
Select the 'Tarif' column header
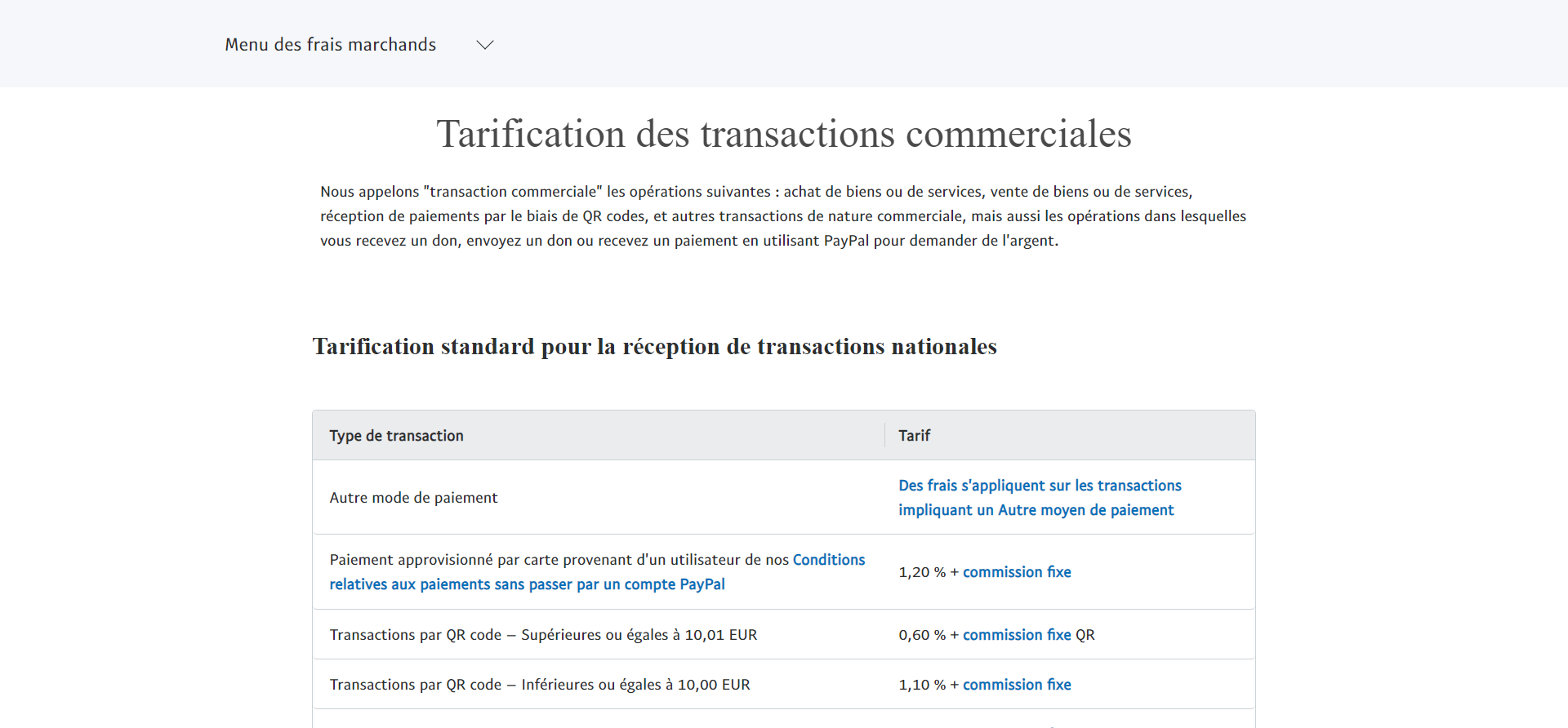[x=914, y=436]
